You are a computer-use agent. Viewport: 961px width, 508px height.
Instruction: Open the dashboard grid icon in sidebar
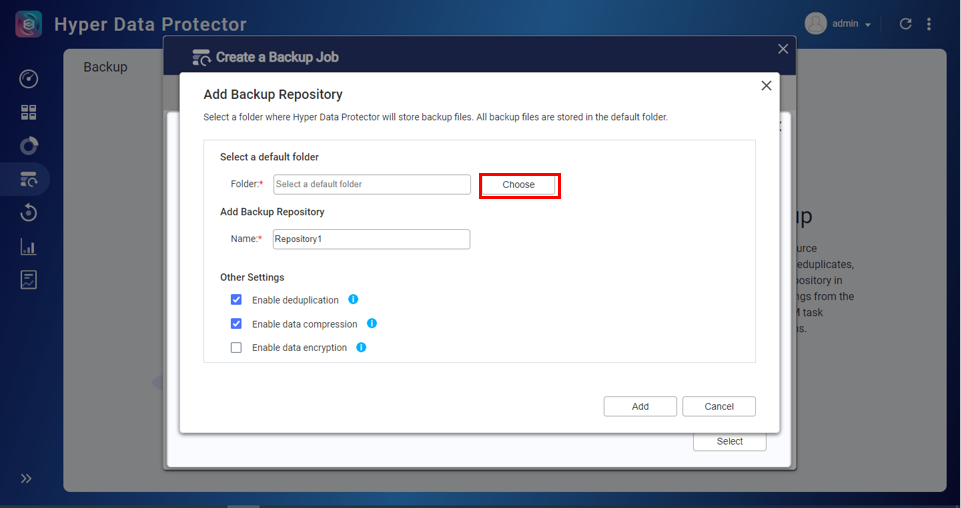coord(28,113)
